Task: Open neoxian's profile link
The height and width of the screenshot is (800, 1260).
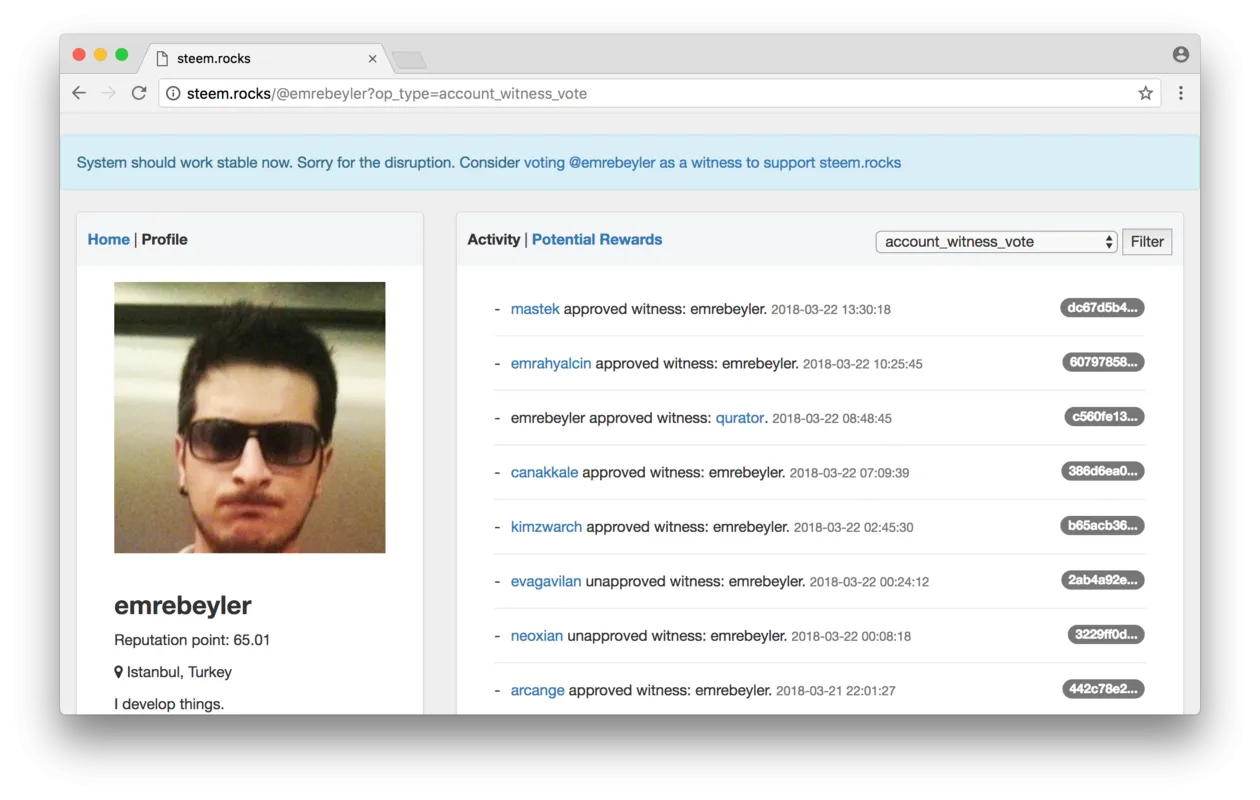Action: coord(537,635)
